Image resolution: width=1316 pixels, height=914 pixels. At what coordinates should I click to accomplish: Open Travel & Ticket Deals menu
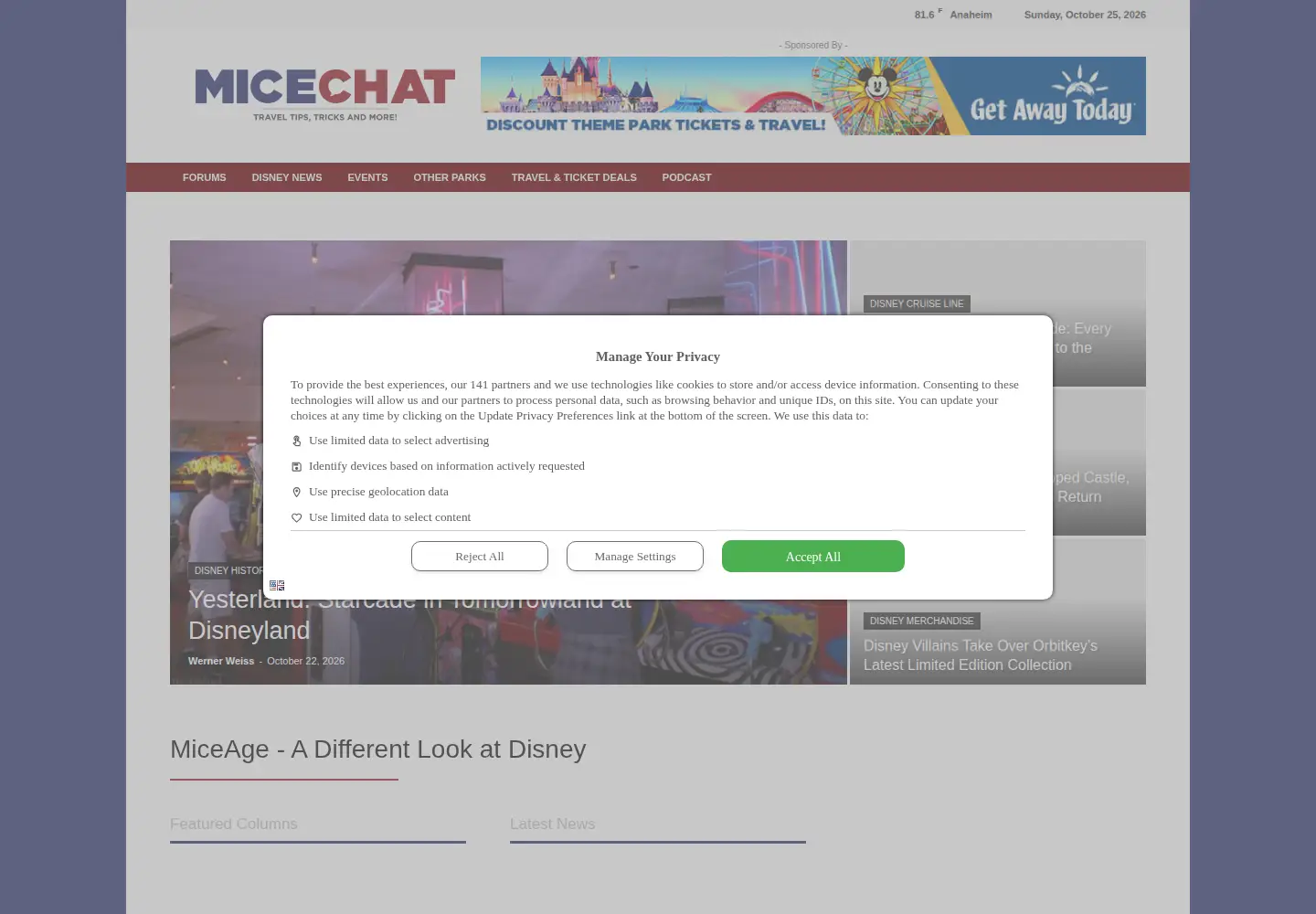tap(574, 177)
